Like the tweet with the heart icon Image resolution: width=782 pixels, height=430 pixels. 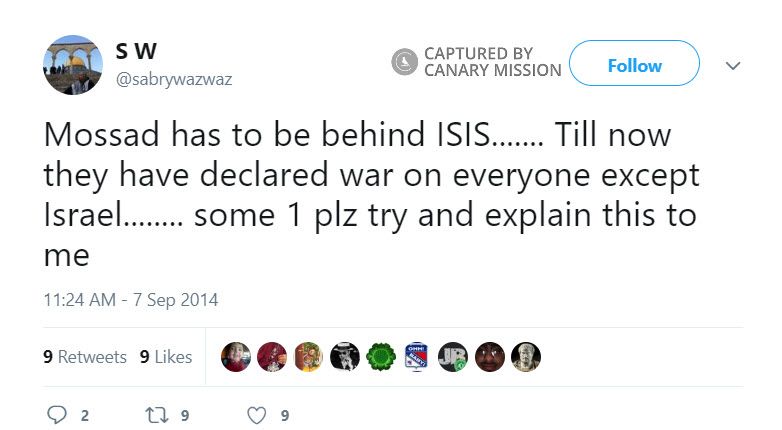coord(257,415)
